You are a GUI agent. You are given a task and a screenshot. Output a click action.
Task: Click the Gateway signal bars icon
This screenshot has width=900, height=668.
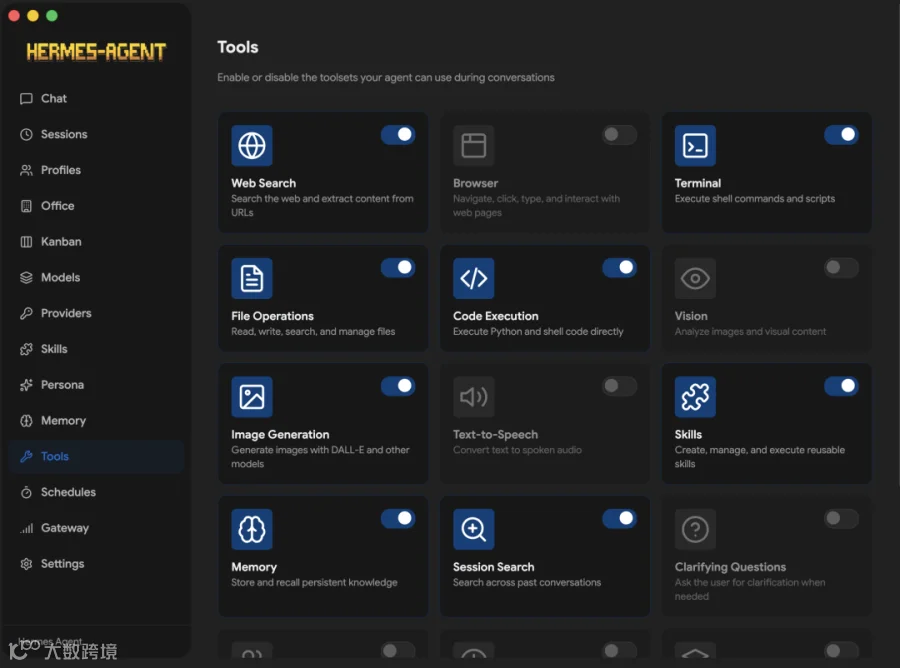(26, 528)
